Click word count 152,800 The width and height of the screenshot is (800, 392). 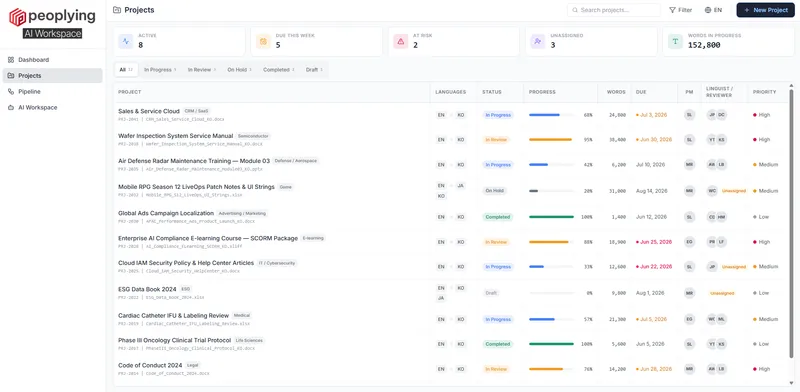pyautogui.click(x=704, y=45)
